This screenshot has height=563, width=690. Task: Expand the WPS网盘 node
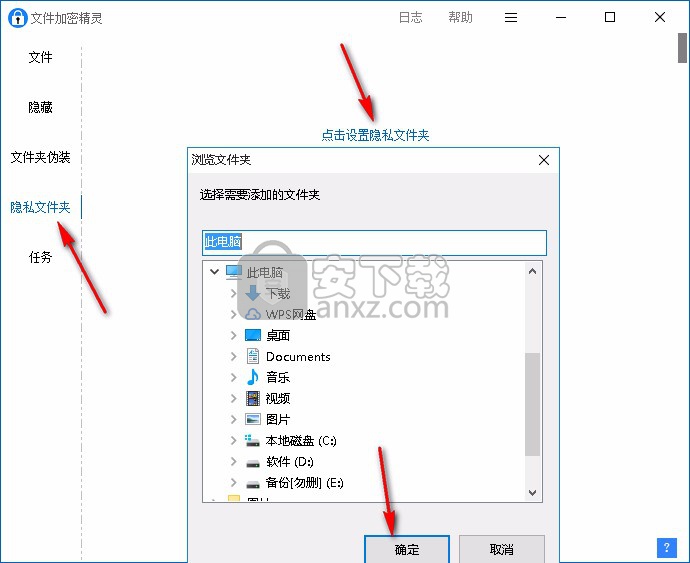234,314
